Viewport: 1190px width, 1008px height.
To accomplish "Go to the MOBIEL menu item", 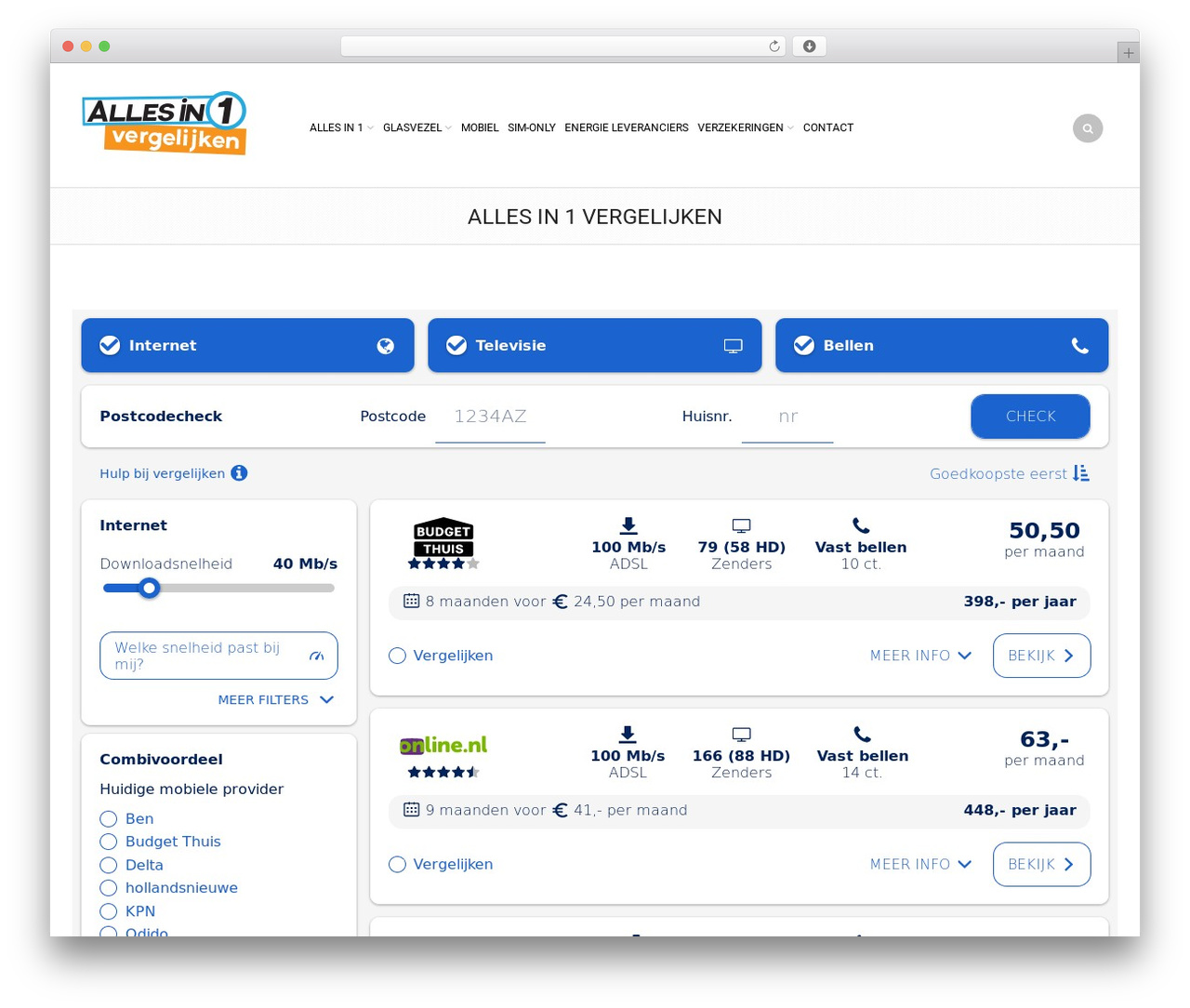I will click(x=480, y=127).
